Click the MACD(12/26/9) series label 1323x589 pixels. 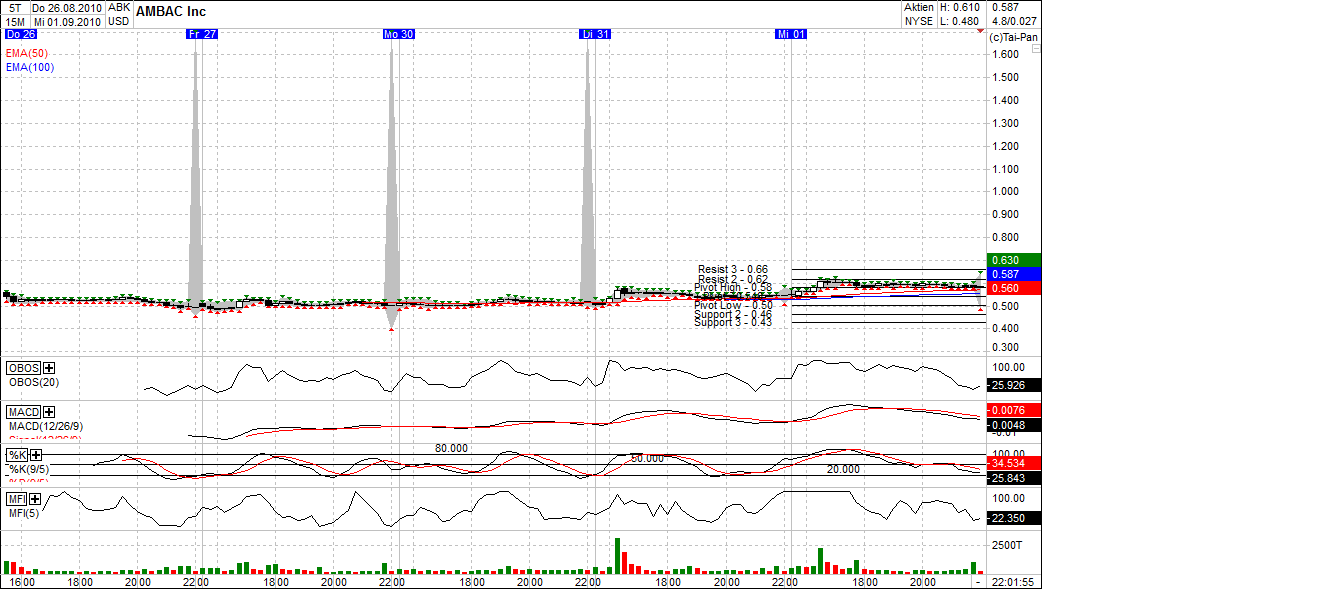click(x=46, y=426)
